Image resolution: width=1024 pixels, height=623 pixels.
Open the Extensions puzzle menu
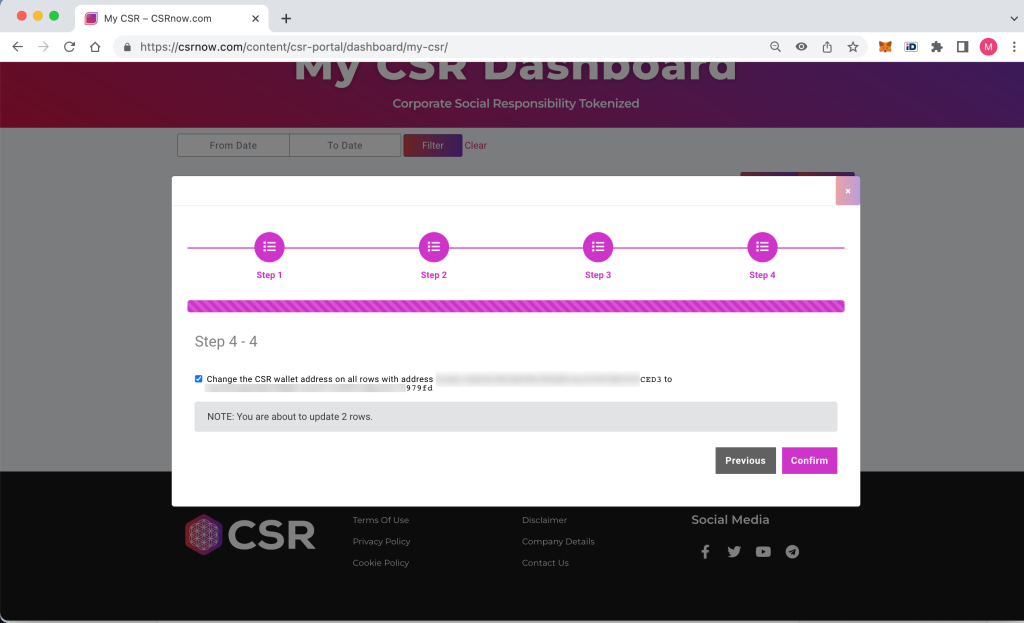(x=936, y=47)
